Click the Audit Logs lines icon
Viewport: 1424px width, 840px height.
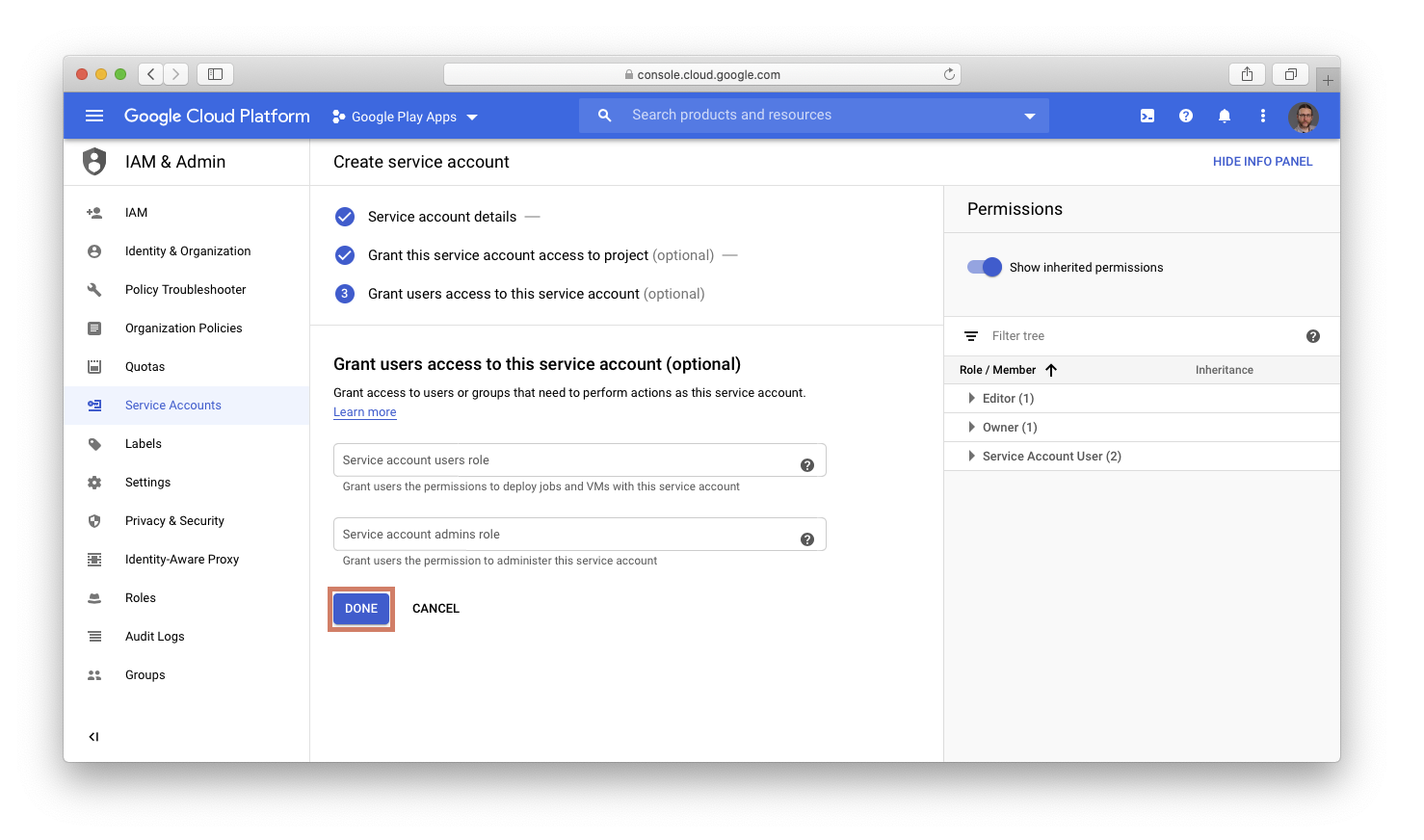pyautogui.click(x=94, y=637)
